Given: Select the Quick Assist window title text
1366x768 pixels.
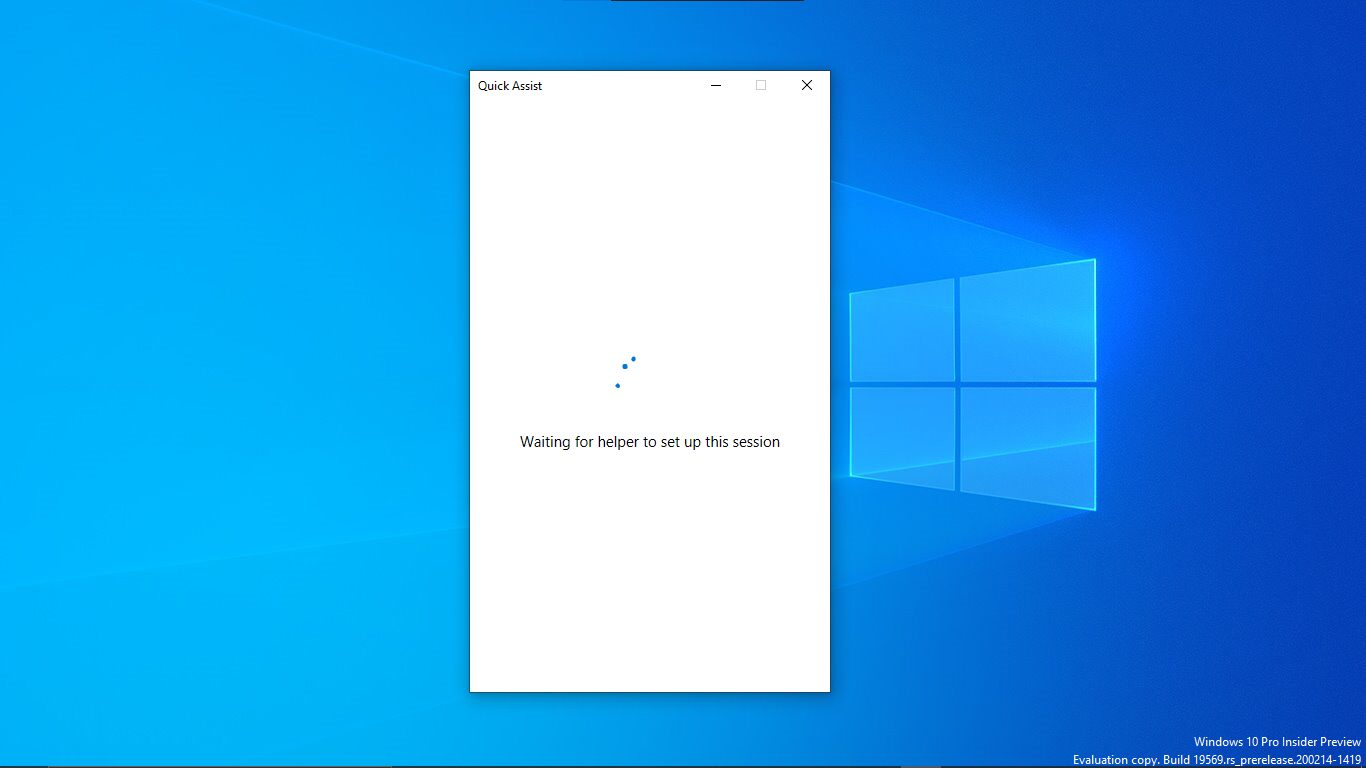Looking at the screenshot, I should 510,86.
